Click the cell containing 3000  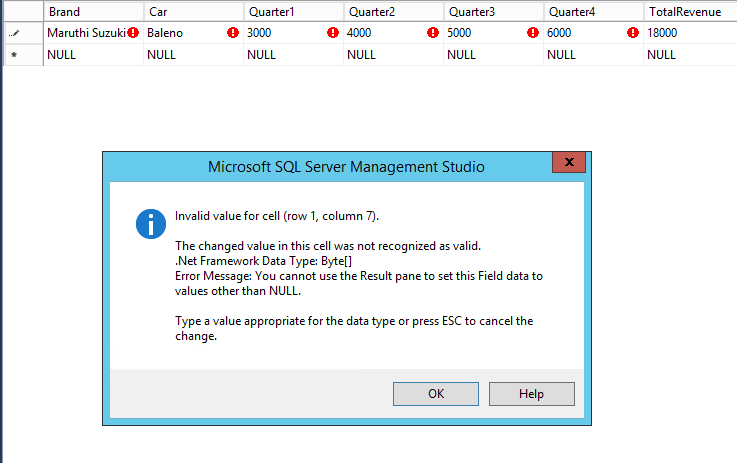coord(294,33)
